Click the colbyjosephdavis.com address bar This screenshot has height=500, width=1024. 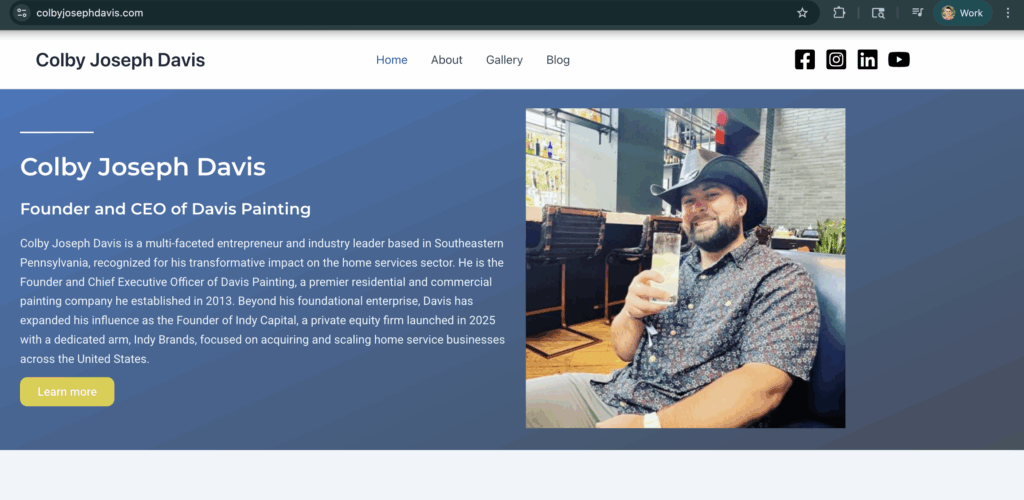400,13
